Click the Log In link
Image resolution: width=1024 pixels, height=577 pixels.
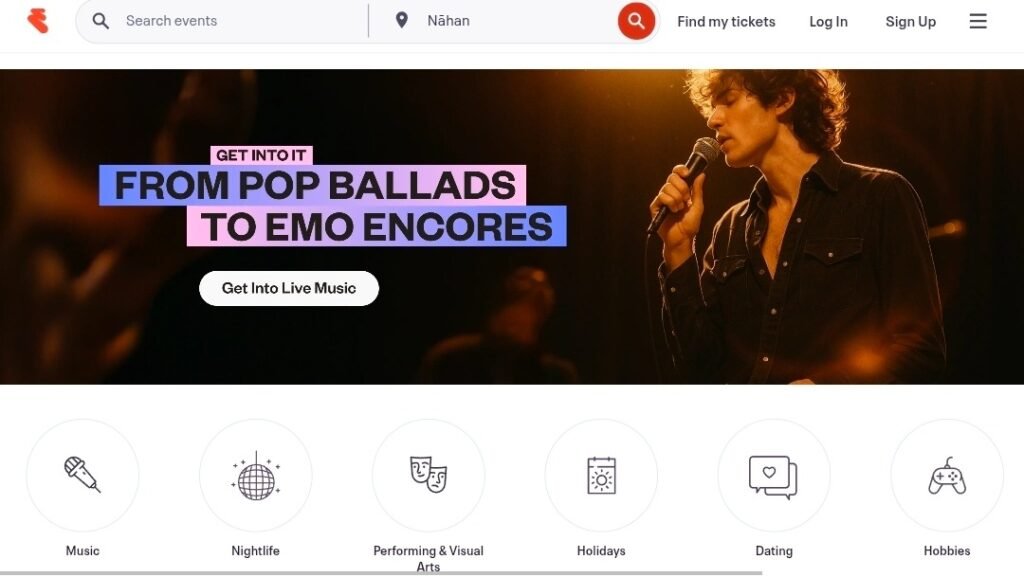click(828, 22)
